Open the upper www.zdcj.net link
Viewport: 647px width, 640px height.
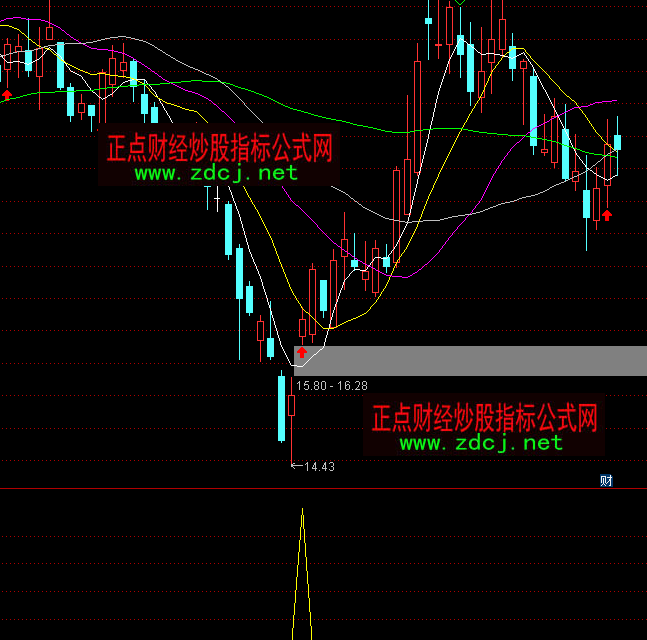pos(216,173)
